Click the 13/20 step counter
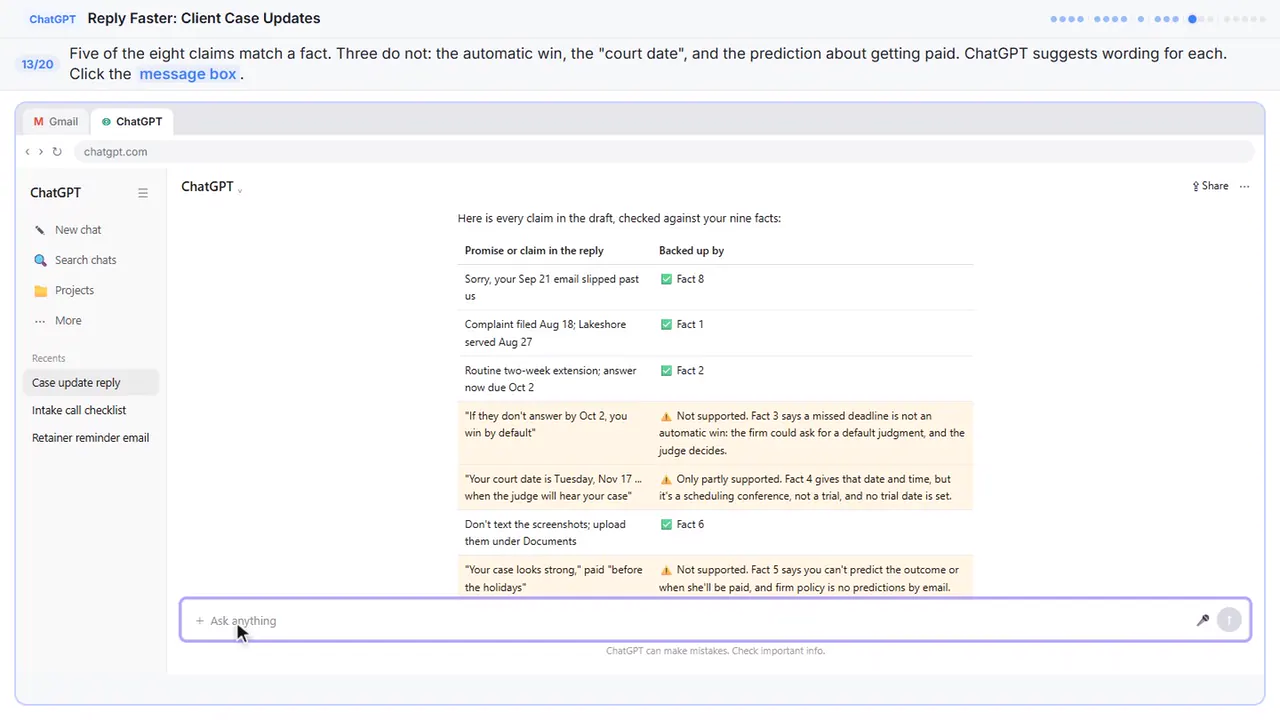 click(37, 64)
